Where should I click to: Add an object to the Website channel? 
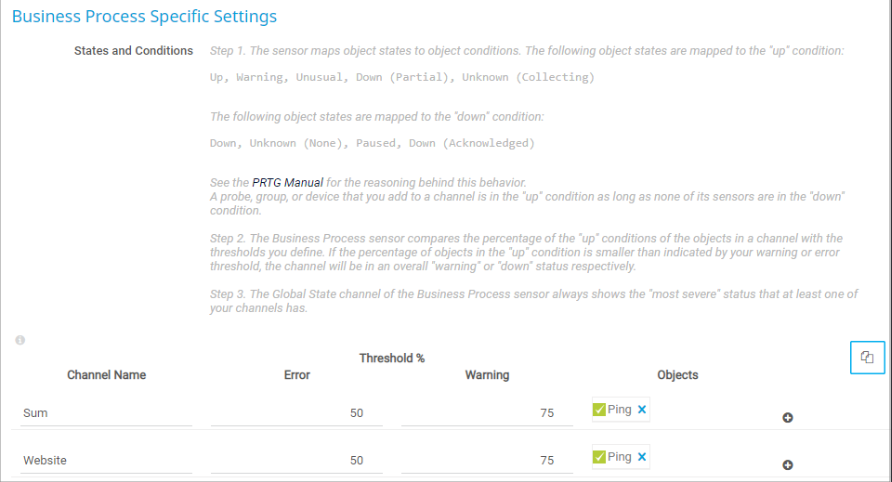[787, 464]
